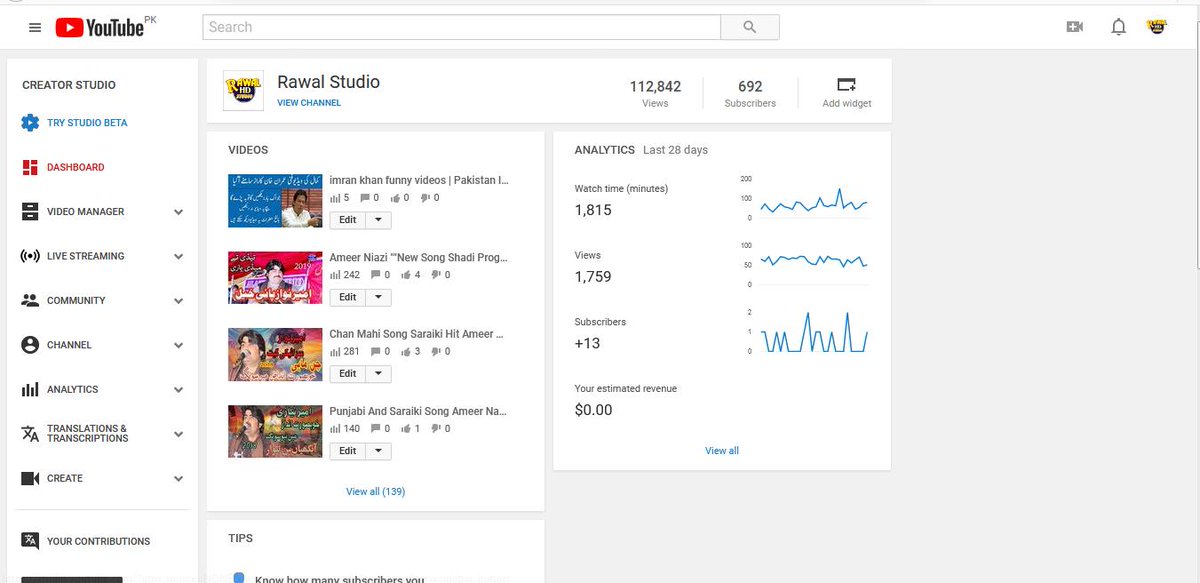This screenshot has width=1200, height=583.
Task: Open Chan Mahi Song Saraiki Hit title
Action: coord(417,334)
